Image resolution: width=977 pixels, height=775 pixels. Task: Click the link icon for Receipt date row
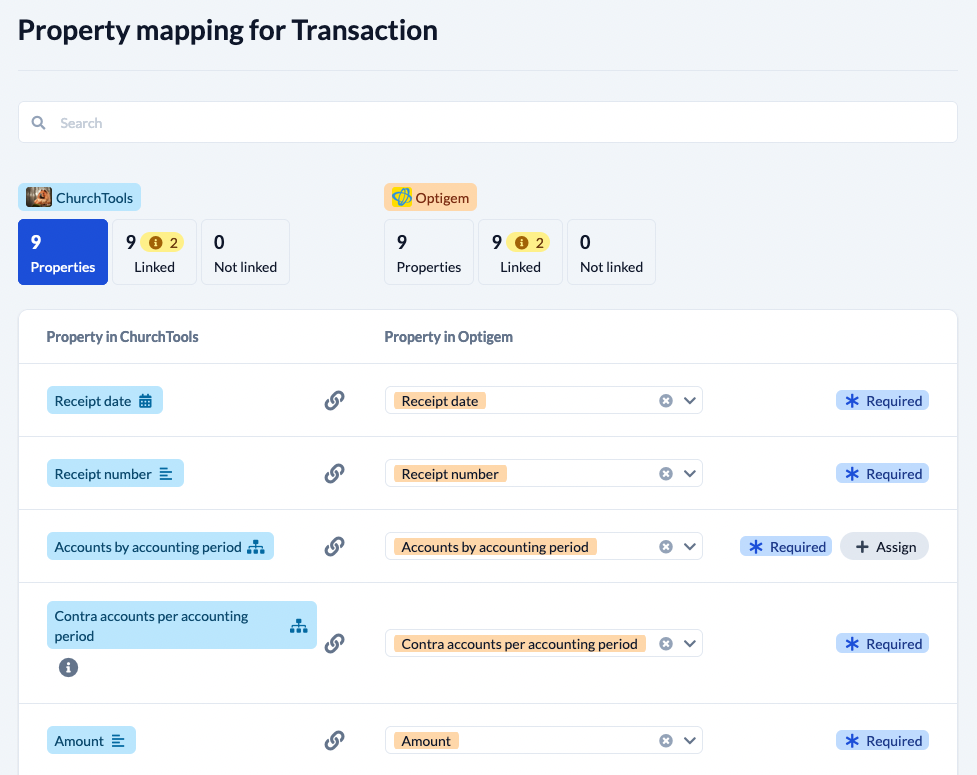[335, 401]
